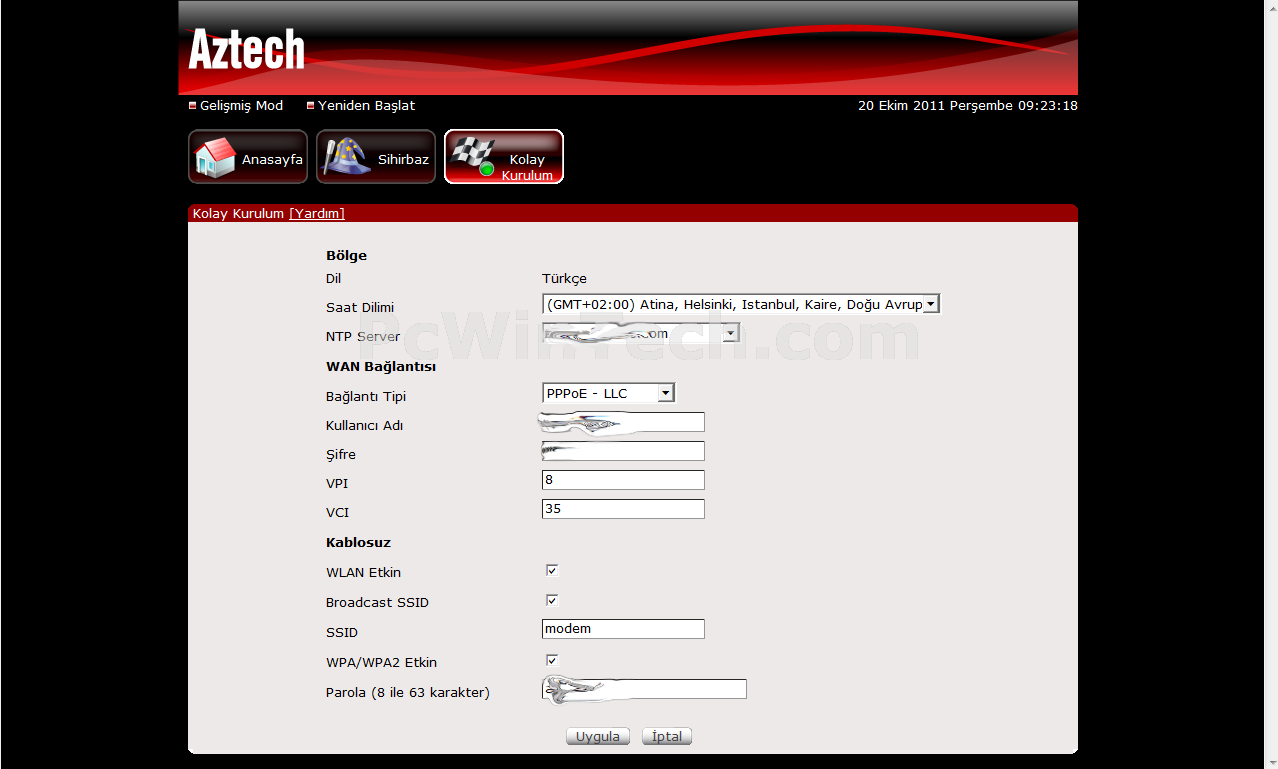Focus the VPI input field
The width and height of the screenshot is (1278, 769).
point(623,481)
